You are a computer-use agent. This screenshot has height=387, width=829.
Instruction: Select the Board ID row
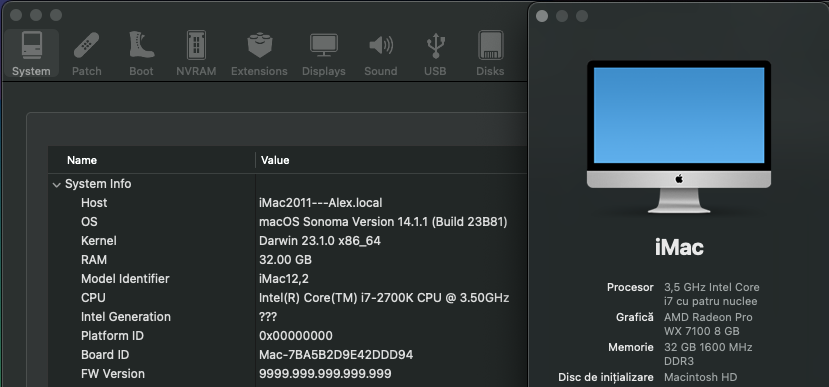point(288,355)
